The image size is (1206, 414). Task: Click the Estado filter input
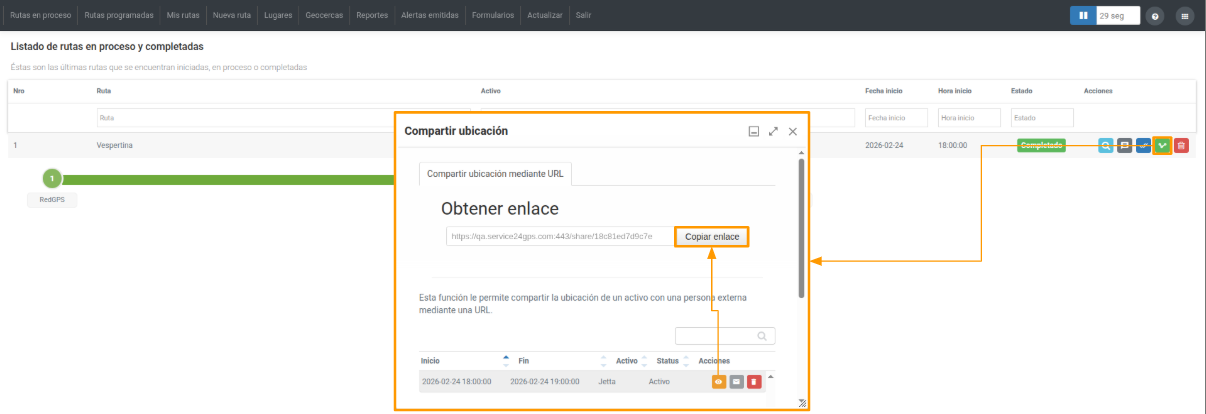[x=1042, y=117]
